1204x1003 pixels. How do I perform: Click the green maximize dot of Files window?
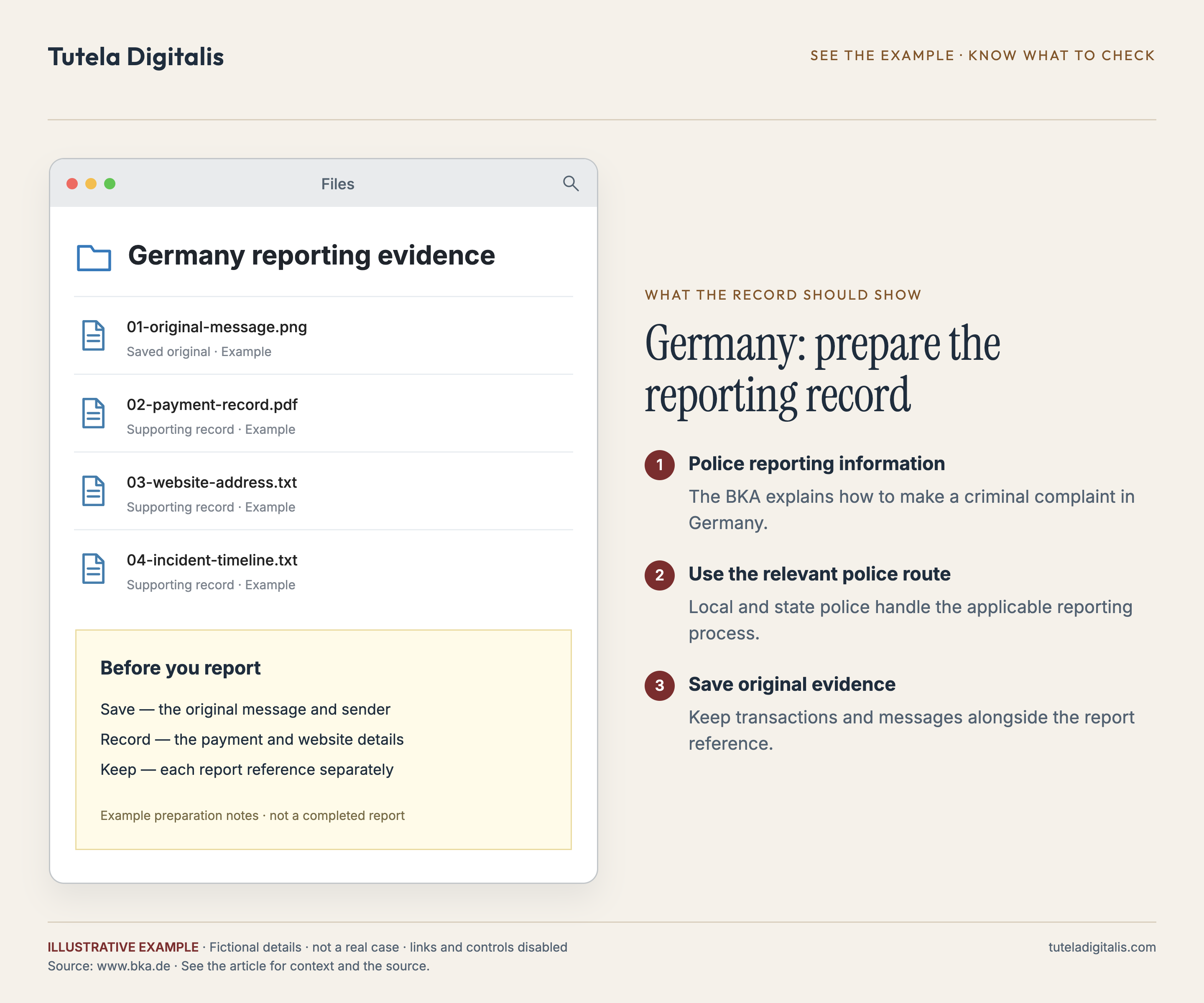pos(110,183)
